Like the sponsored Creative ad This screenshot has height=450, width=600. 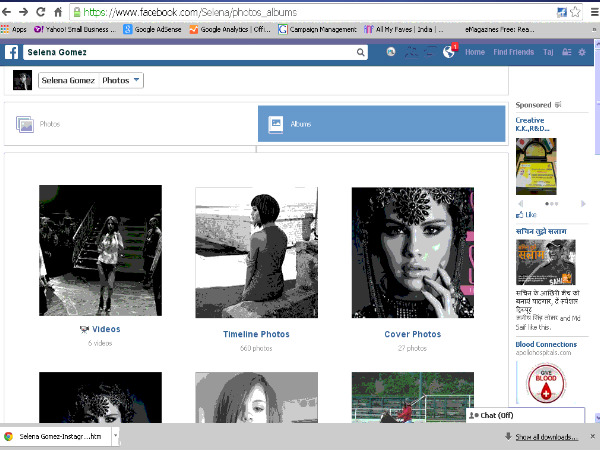[x=526, y=214]
